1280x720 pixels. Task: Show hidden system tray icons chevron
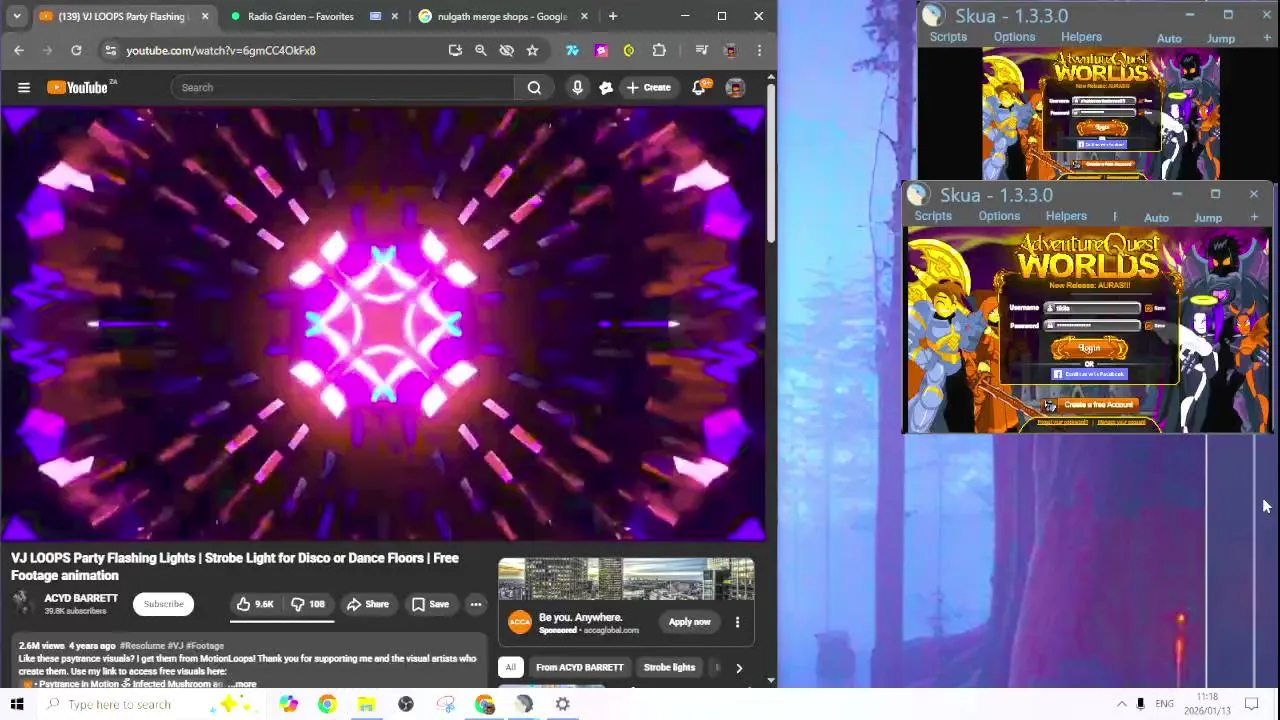tap(1121, 704)
